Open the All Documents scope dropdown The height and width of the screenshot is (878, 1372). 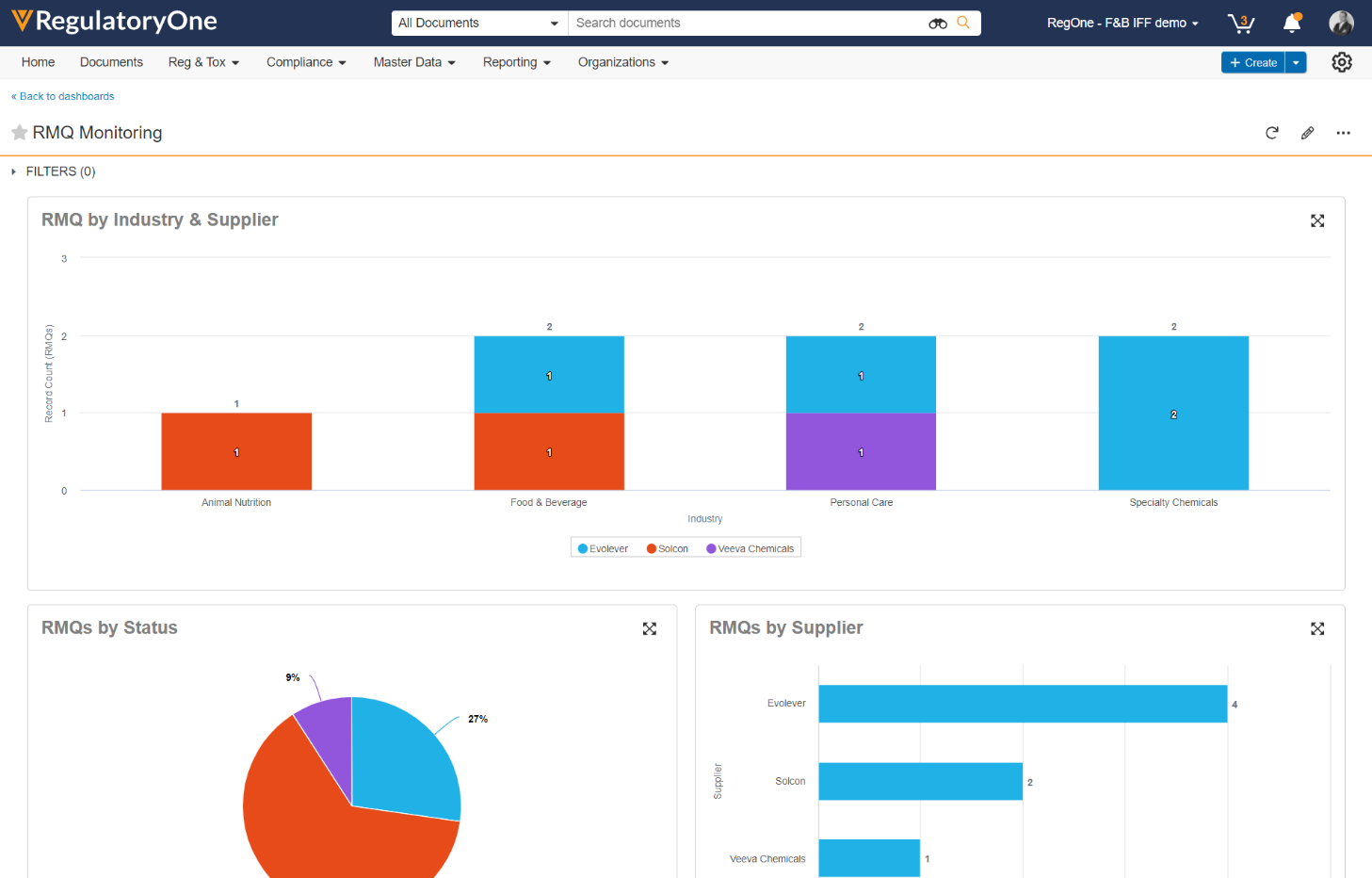coord(479,23)
